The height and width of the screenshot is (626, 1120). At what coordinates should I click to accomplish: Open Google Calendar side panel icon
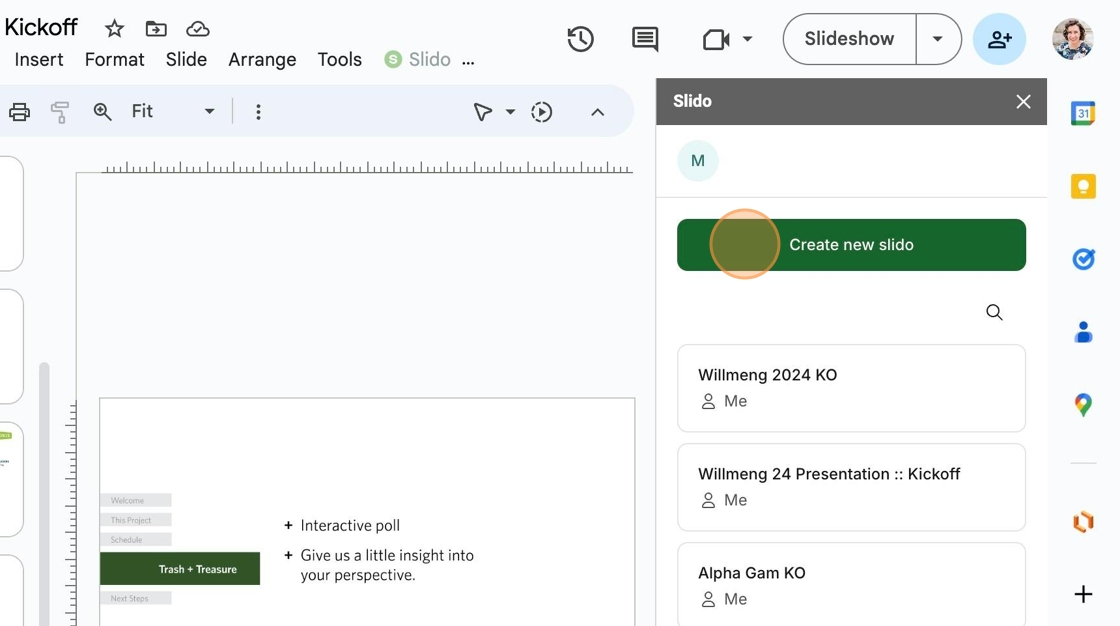[x=1084, y=113]
